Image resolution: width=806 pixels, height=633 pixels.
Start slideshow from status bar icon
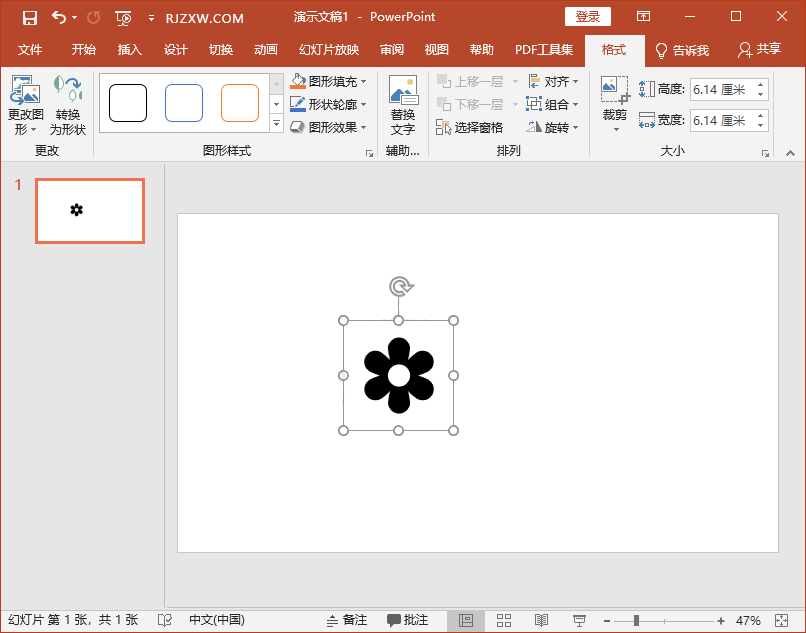click(x=579, y=620)
